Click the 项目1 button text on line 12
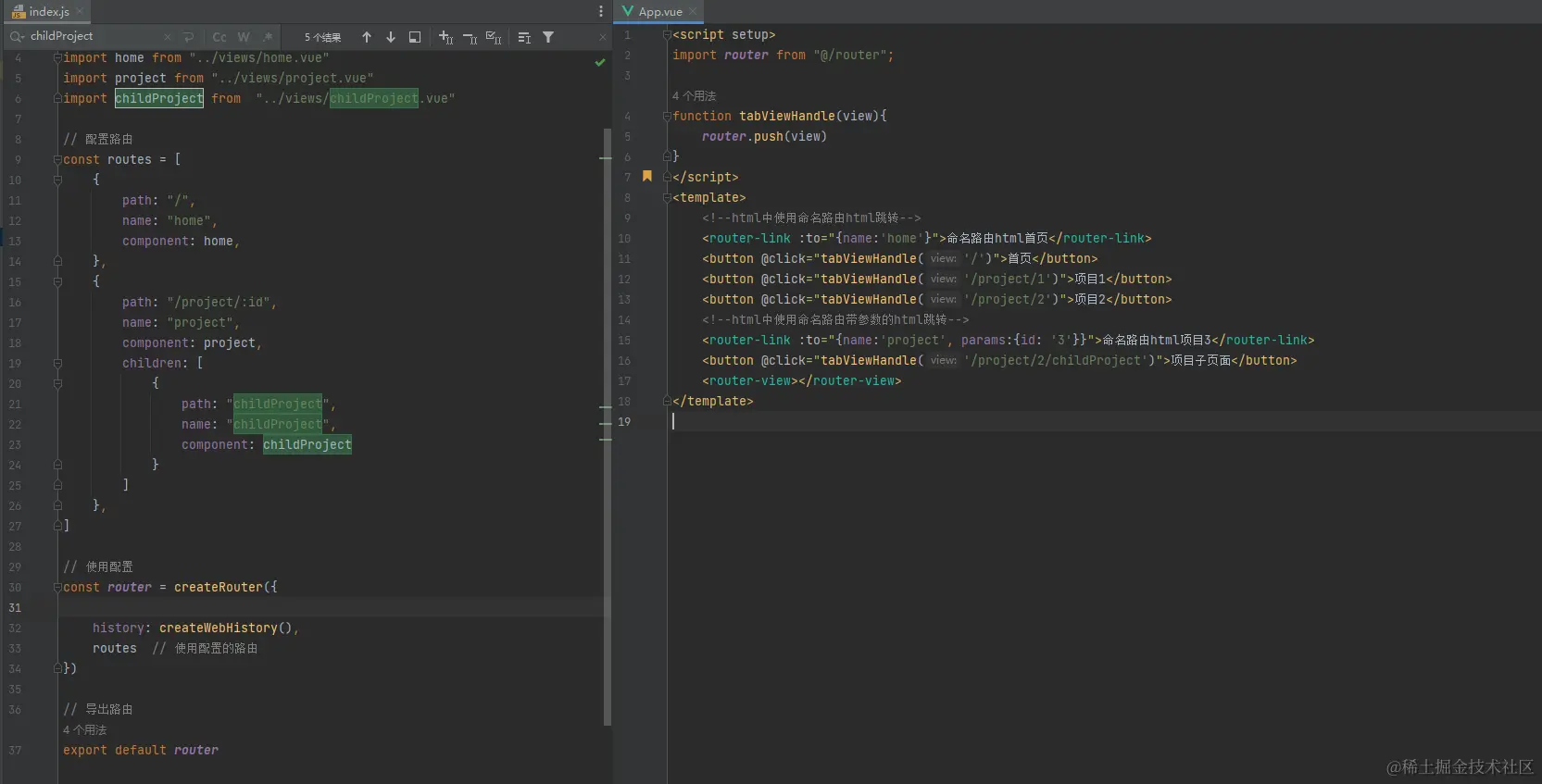The height and width of the screenshot is (784, 1542). (1090, 279)
